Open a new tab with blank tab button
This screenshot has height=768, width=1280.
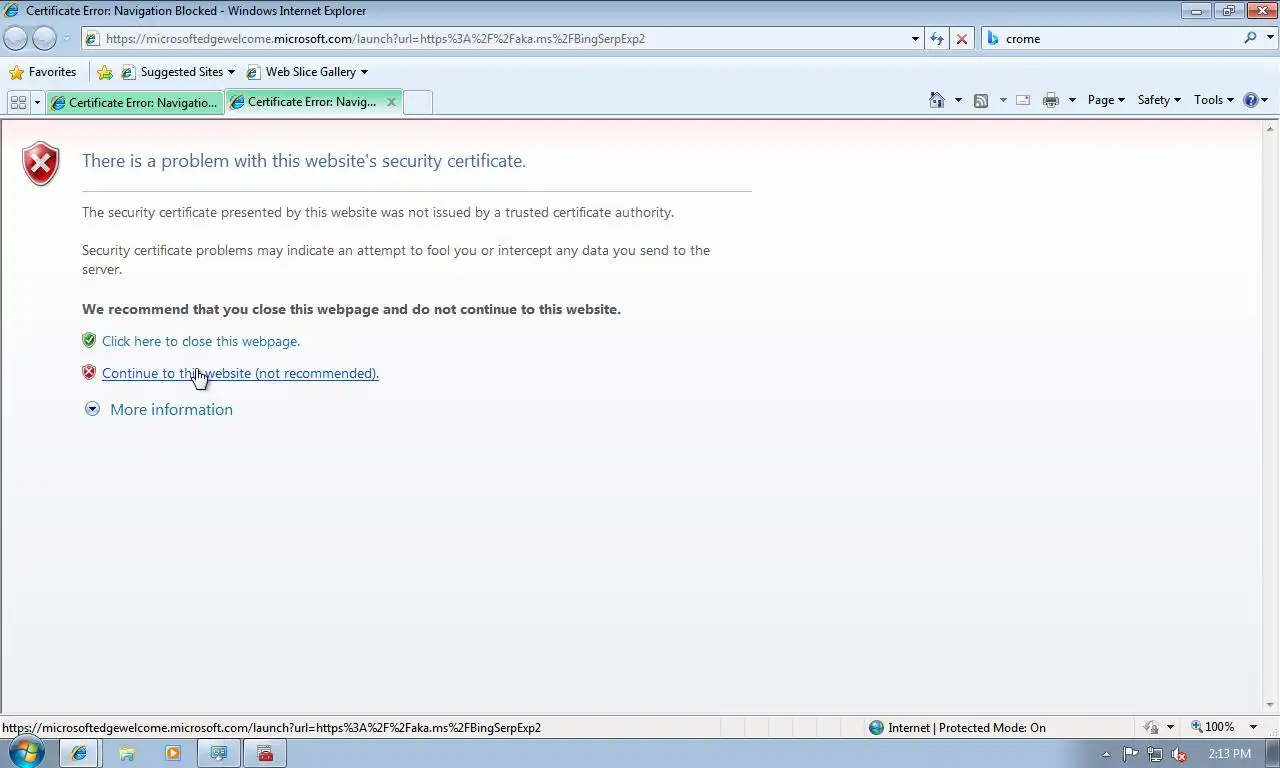click(418, 102)
